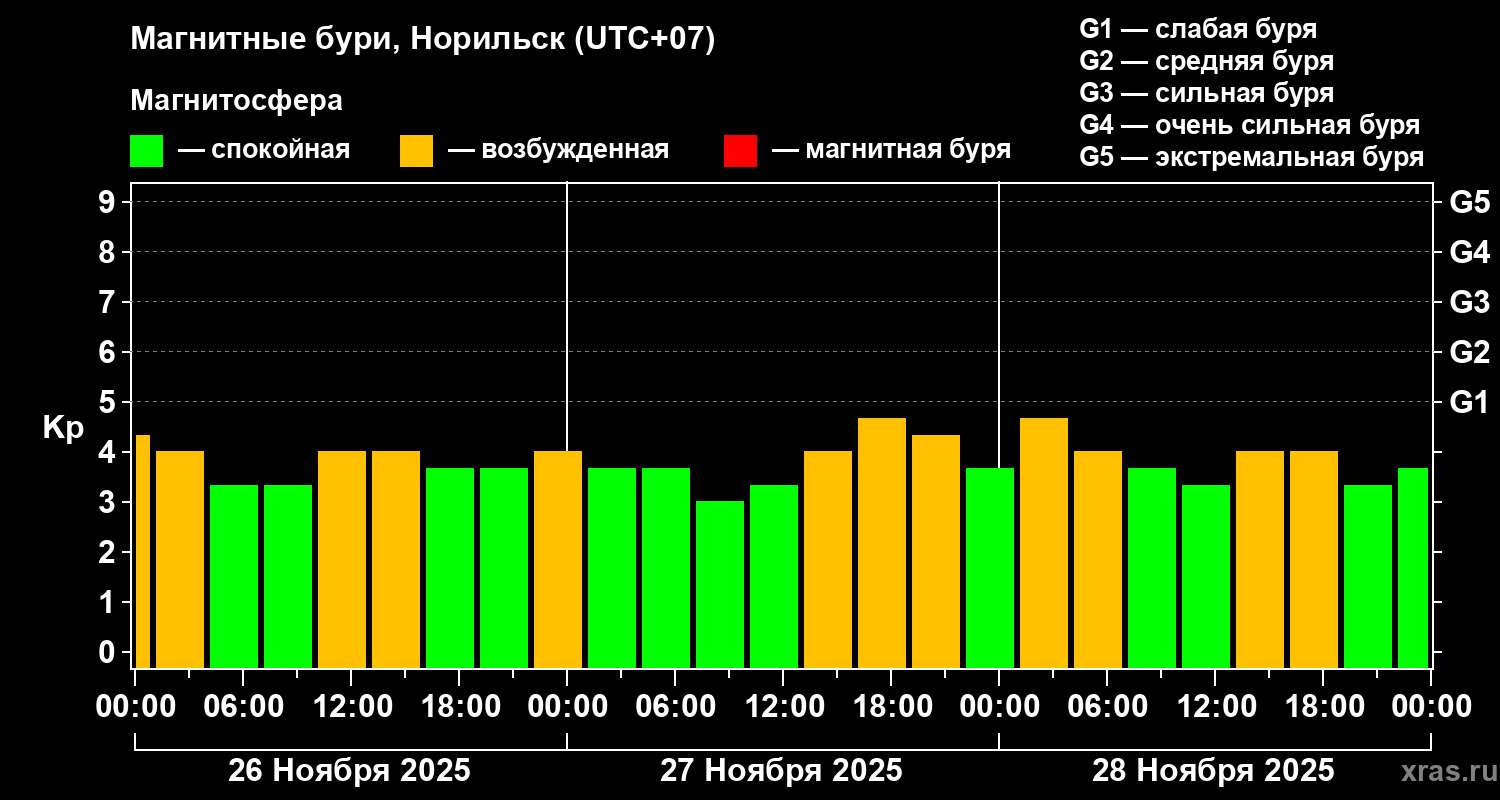The height and width of the screenshot is (800, 1500).
Task: Click the 12:00 time label for 28 Ноября
Action: (1215, 707)
